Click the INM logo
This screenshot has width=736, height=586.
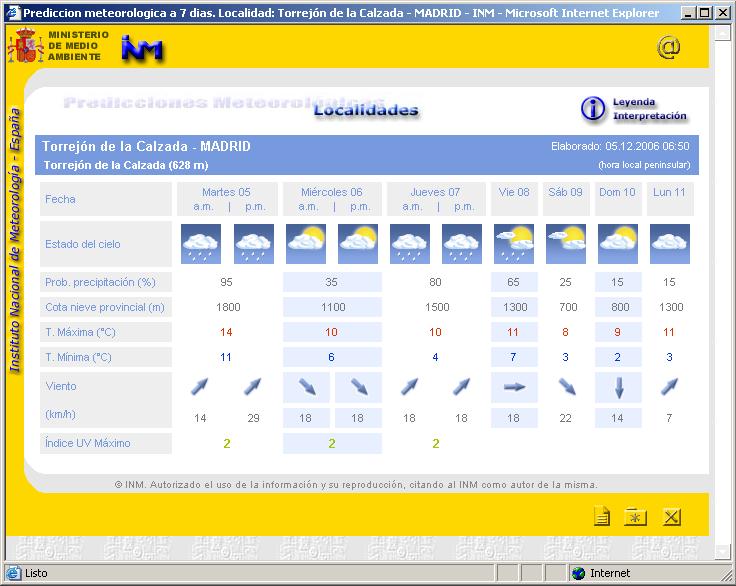click(x=143, y=48)
